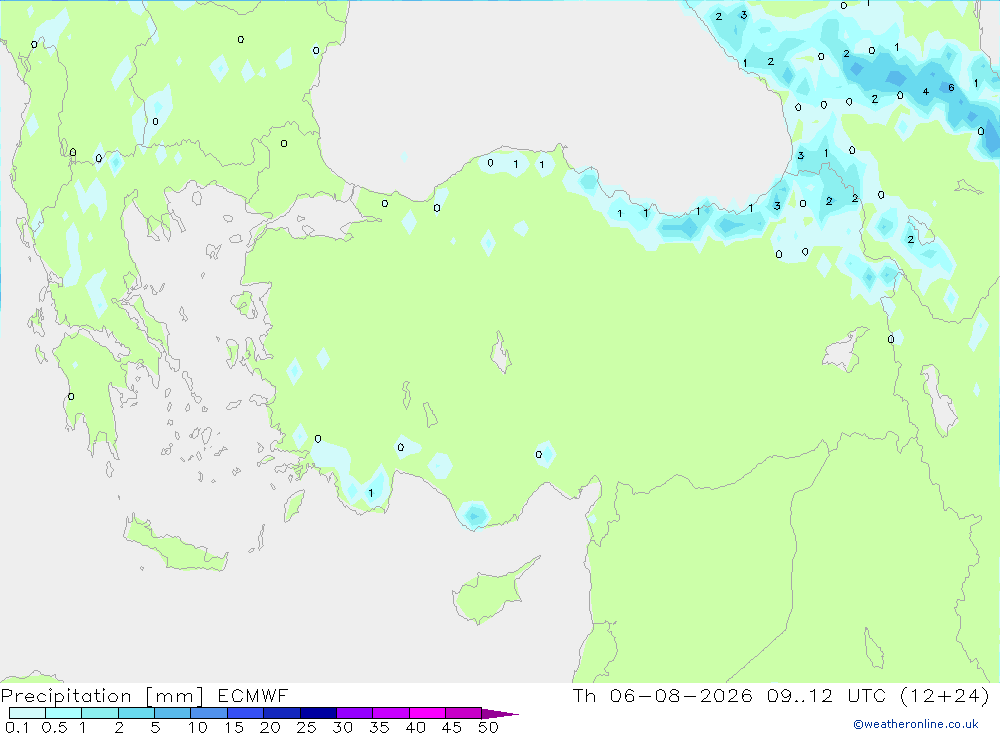
Task: Click the 'ECMWF' model label
Action: (x=253, y=696)
